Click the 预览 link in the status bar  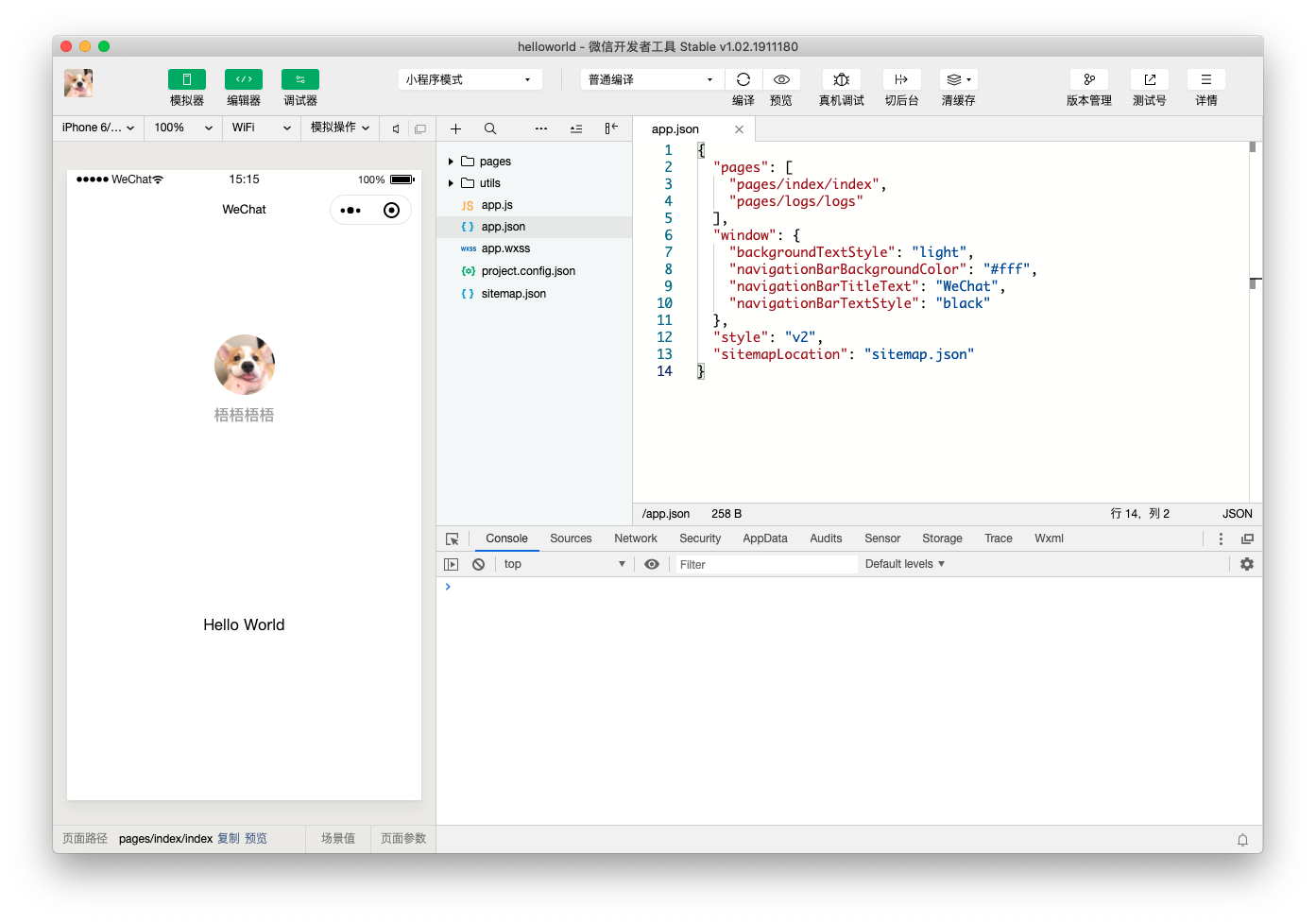(256, 839)
